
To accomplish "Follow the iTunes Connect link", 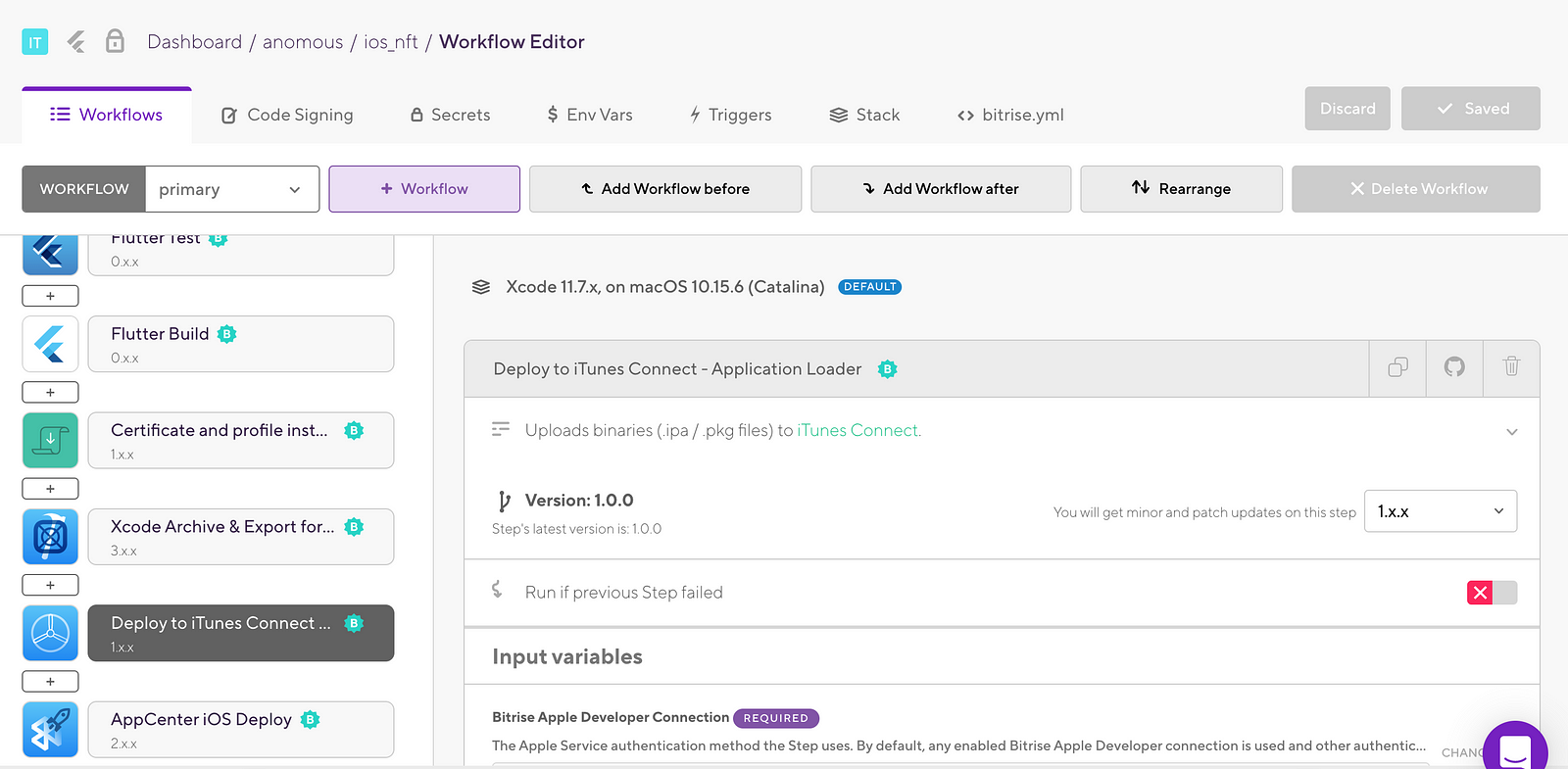I will 859,430.
